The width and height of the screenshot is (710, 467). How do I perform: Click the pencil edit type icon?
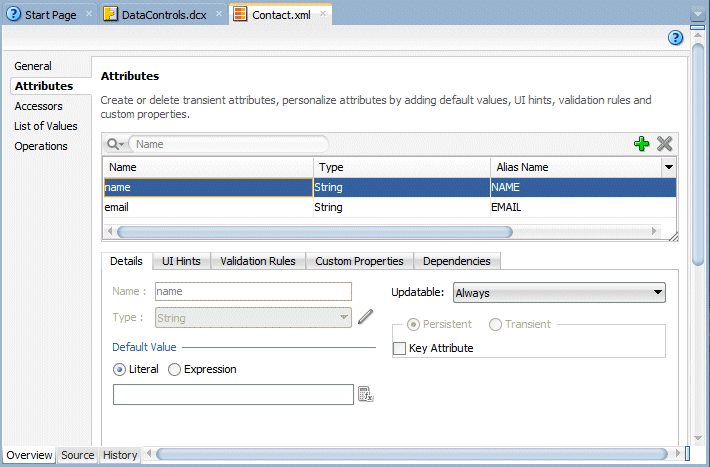click(365, 317)
